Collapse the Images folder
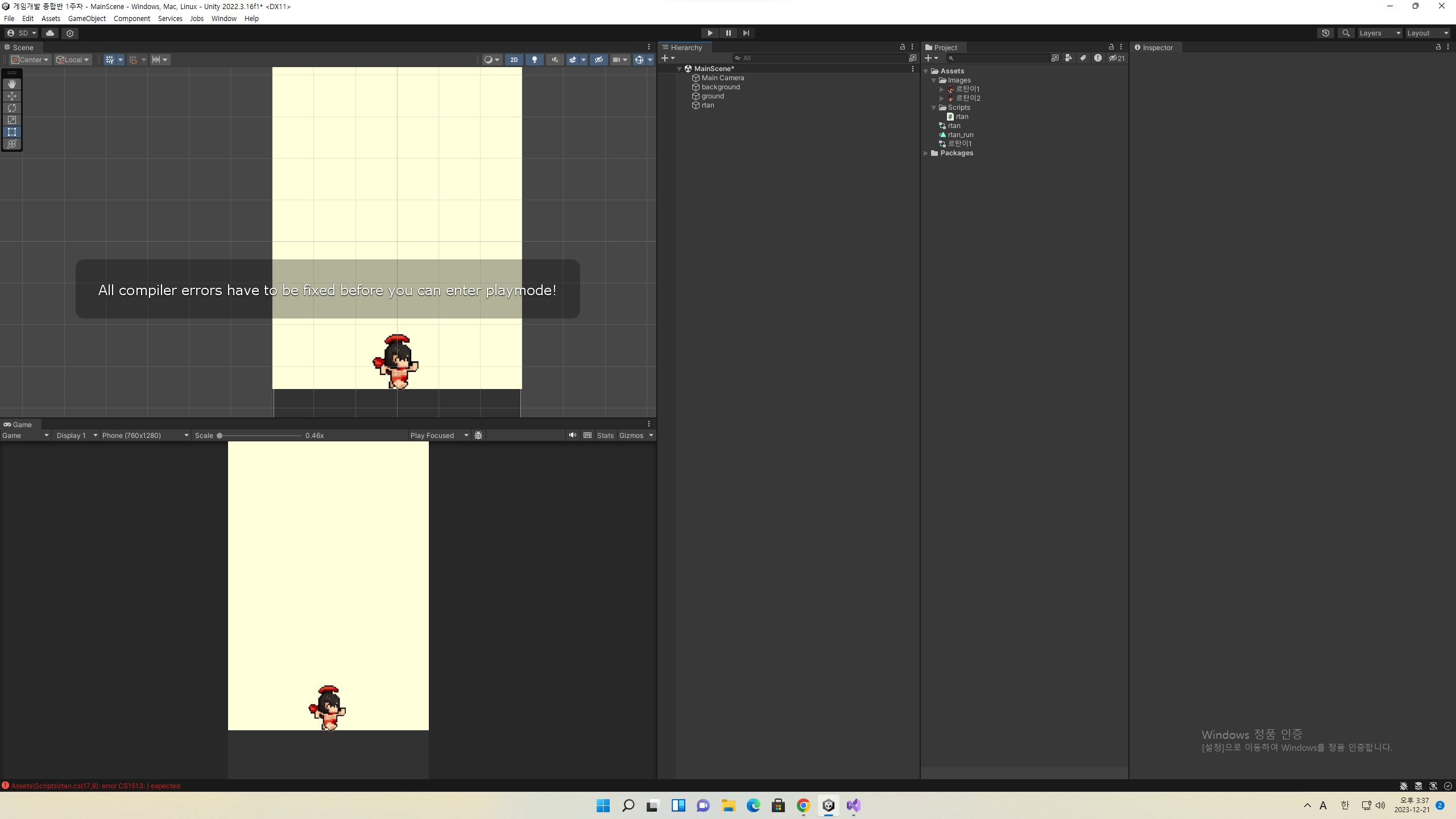 click(x=934, y=80)
